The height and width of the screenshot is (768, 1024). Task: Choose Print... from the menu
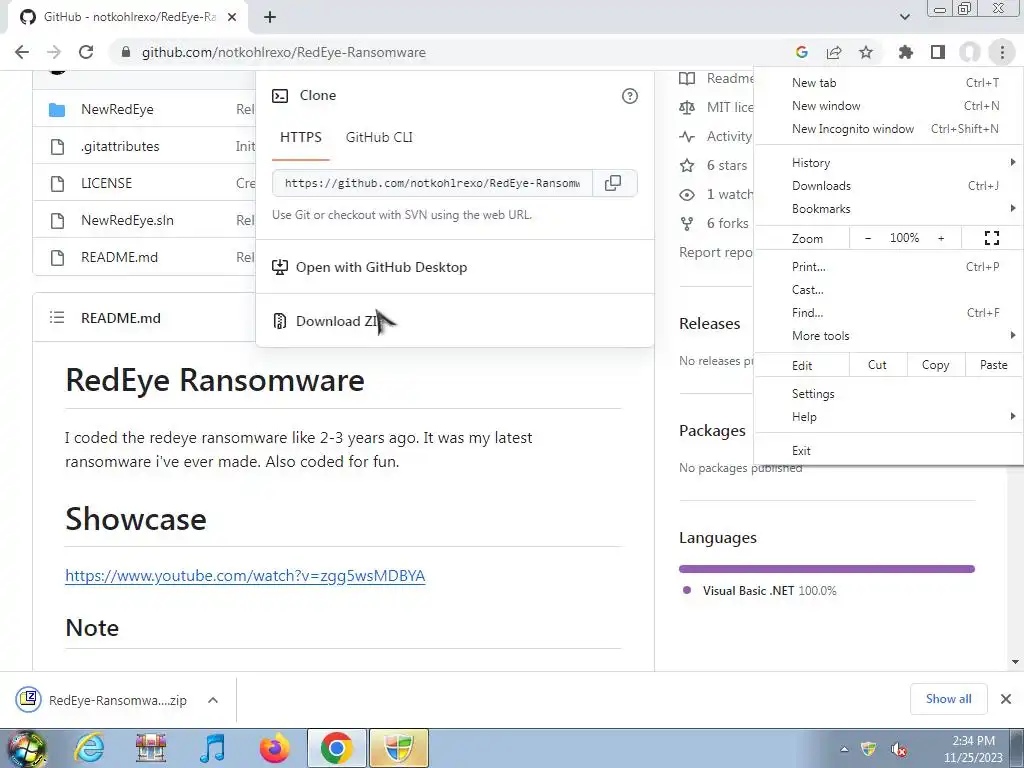pos(888,266)
